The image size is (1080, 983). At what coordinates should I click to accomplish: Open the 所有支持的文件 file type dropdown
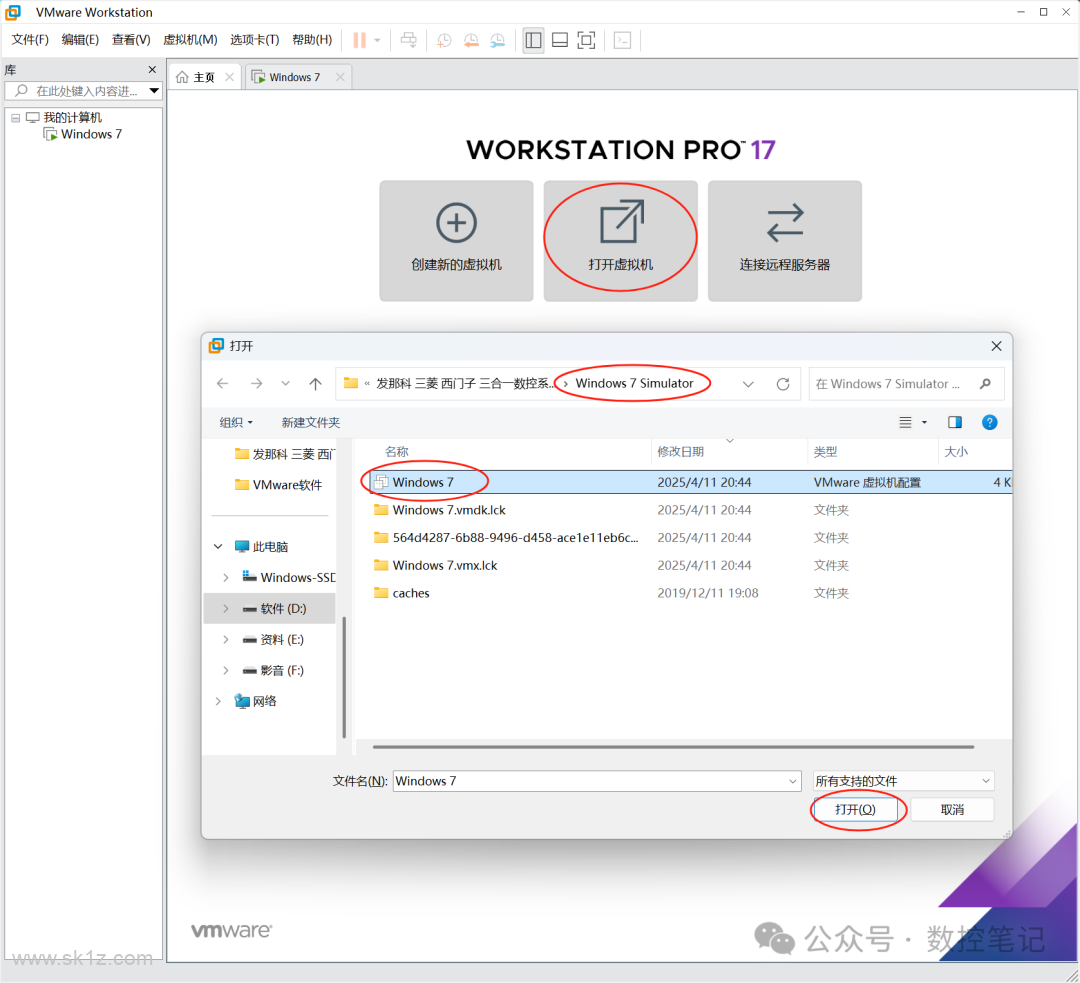click(x=904, y=781)
